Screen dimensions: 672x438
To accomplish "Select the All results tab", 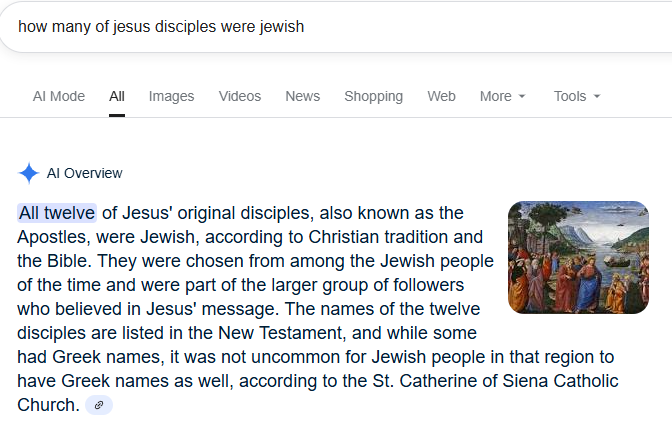I will coord(117,96).
